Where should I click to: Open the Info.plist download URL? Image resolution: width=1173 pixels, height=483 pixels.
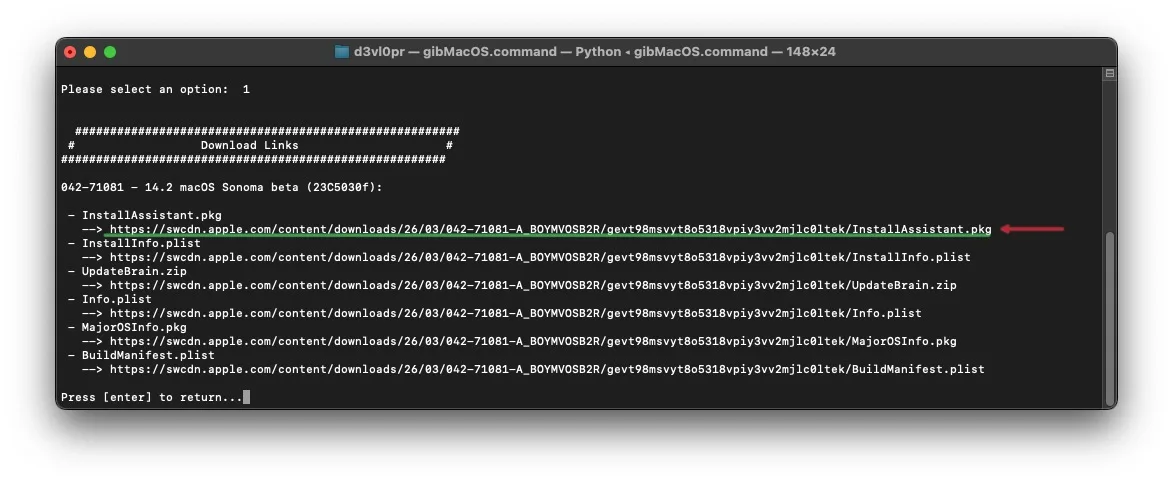(x=515, y=313)
